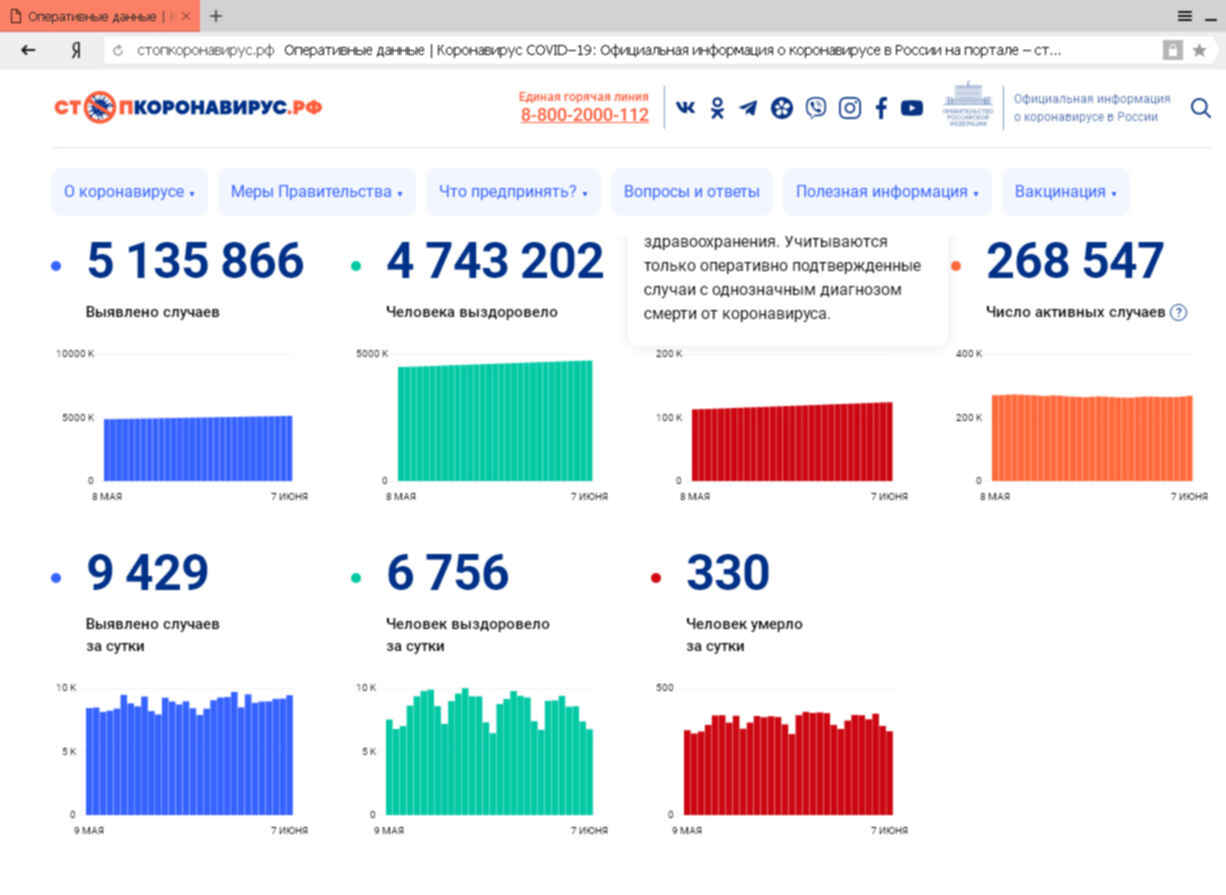Viewport: 1226px width, 895px height.
Task: Click the red daily deaths bar chart
Action: pyautogui.click(x=789, y=764)
